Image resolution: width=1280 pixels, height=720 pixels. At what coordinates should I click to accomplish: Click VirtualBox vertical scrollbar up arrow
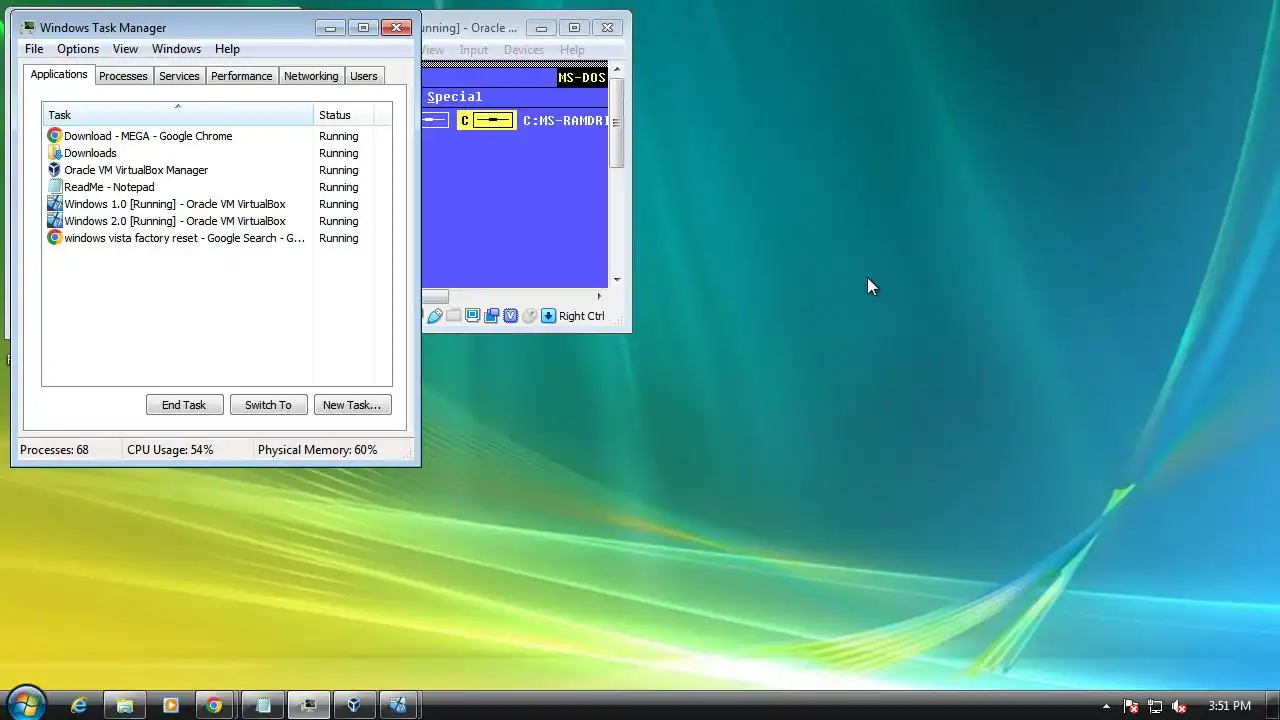tap(617, 69)
